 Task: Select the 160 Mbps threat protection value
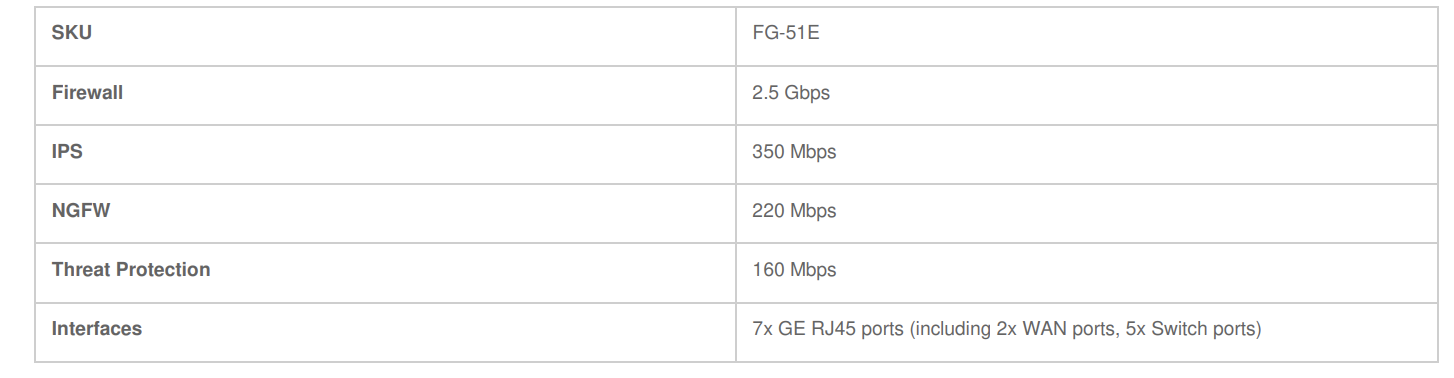pos(794,270)
